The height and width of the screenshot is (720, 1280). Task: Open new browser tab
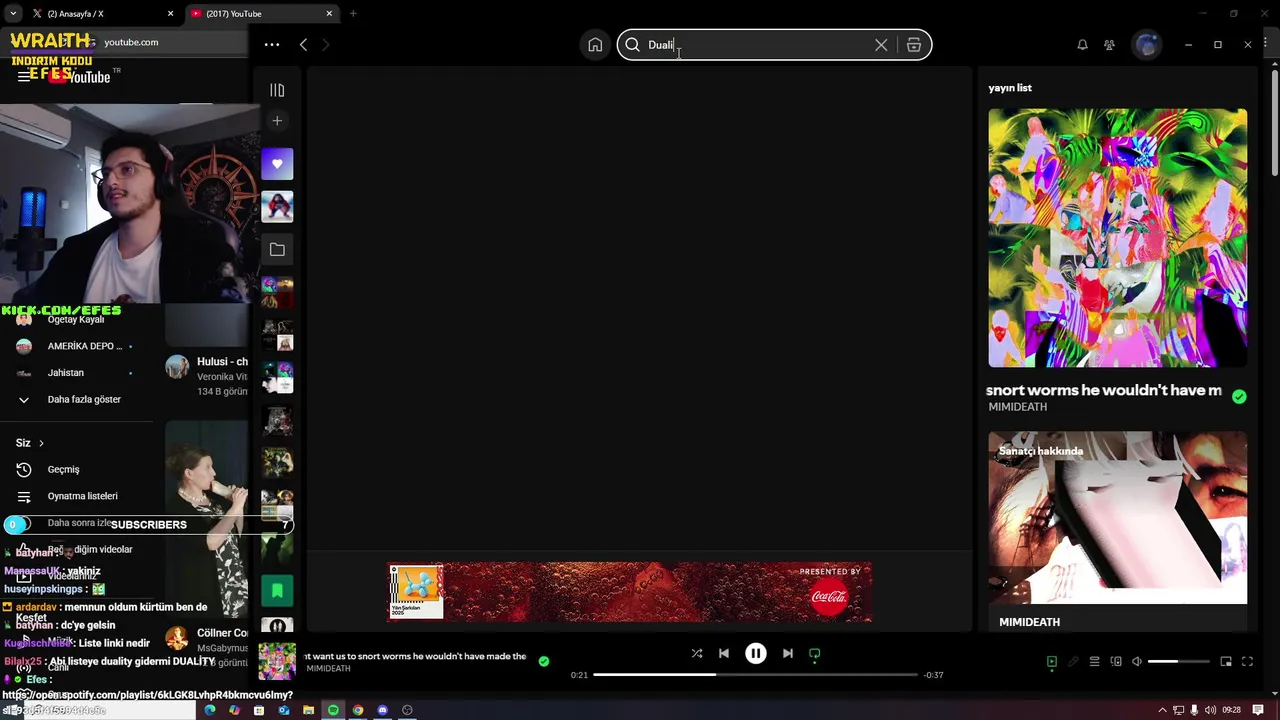click(353, 14)
